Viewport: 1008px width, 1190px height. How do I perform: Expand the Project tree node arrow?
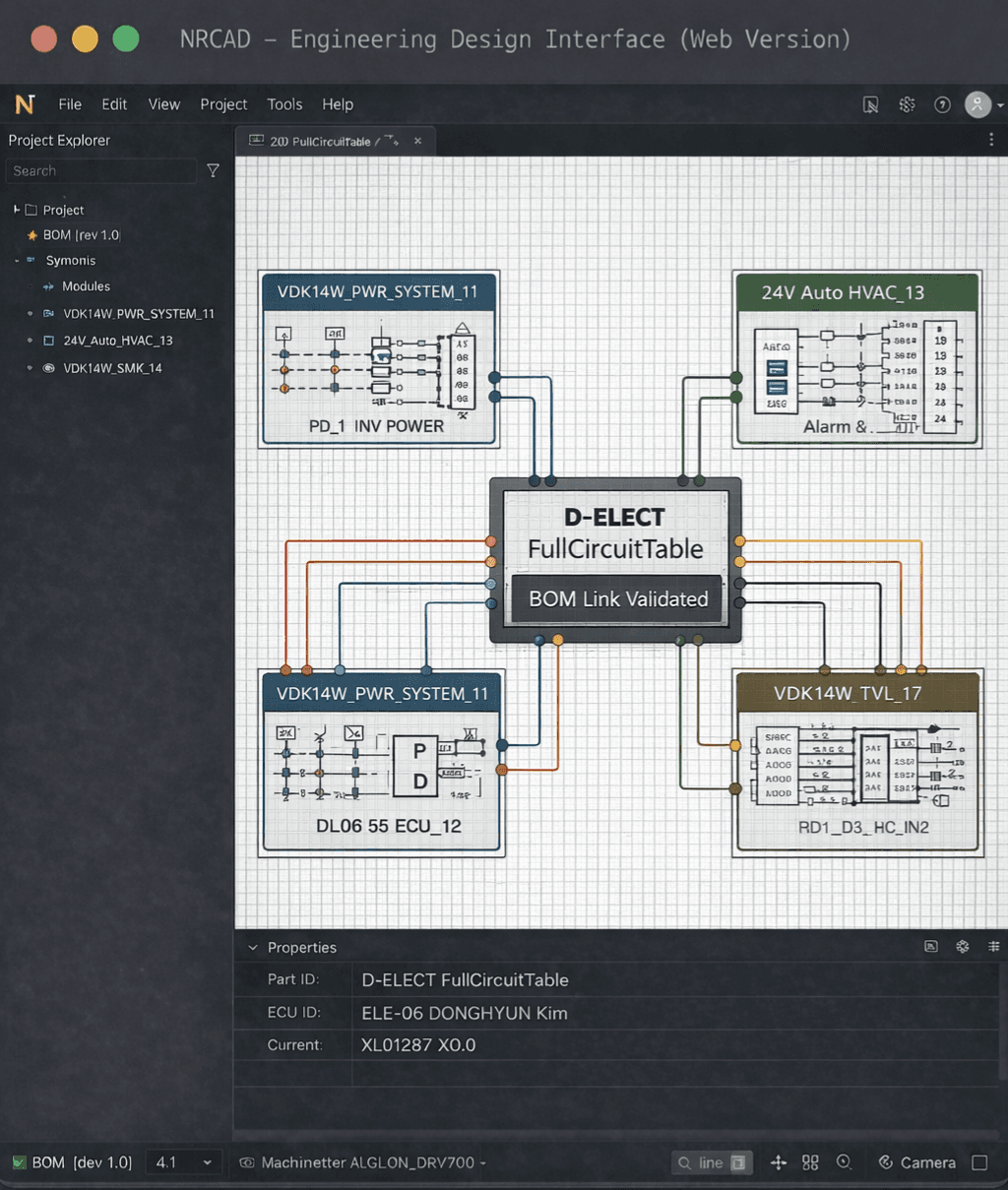pyautogui.click(x=17, y=210)
